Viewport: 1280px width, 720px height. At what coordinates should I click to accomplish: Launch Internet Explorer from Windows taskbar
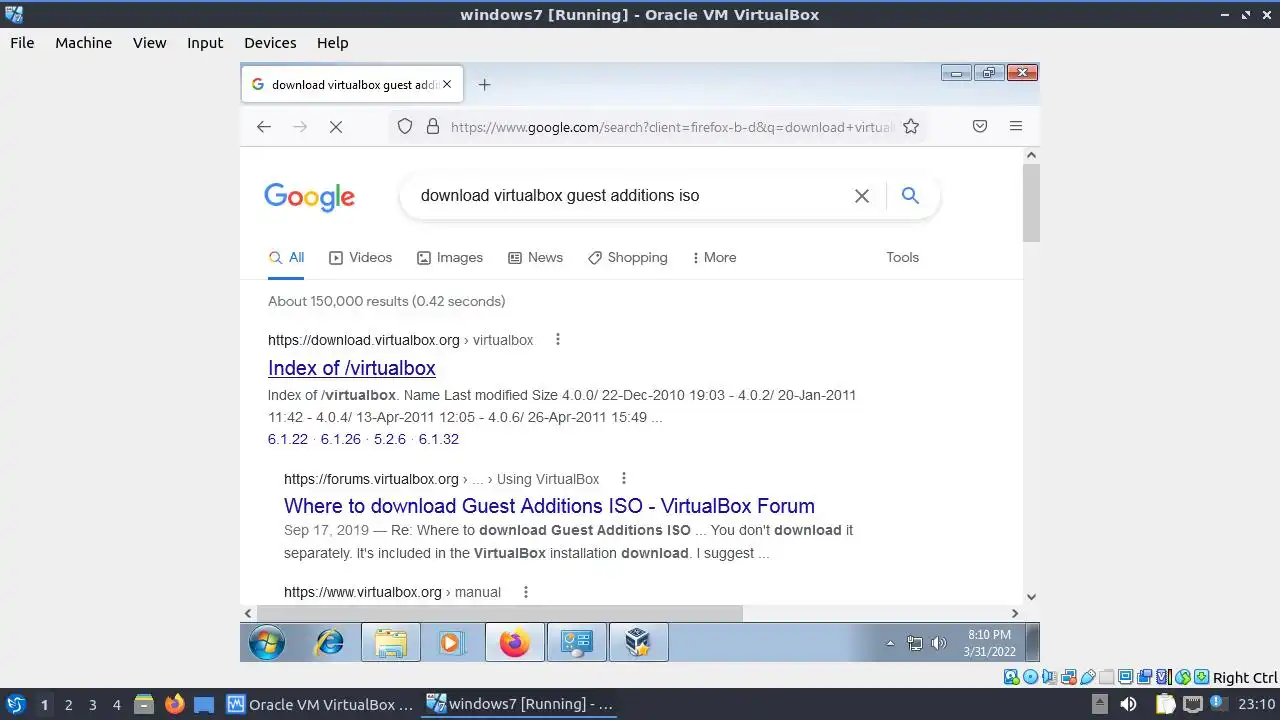click(329, 642)
